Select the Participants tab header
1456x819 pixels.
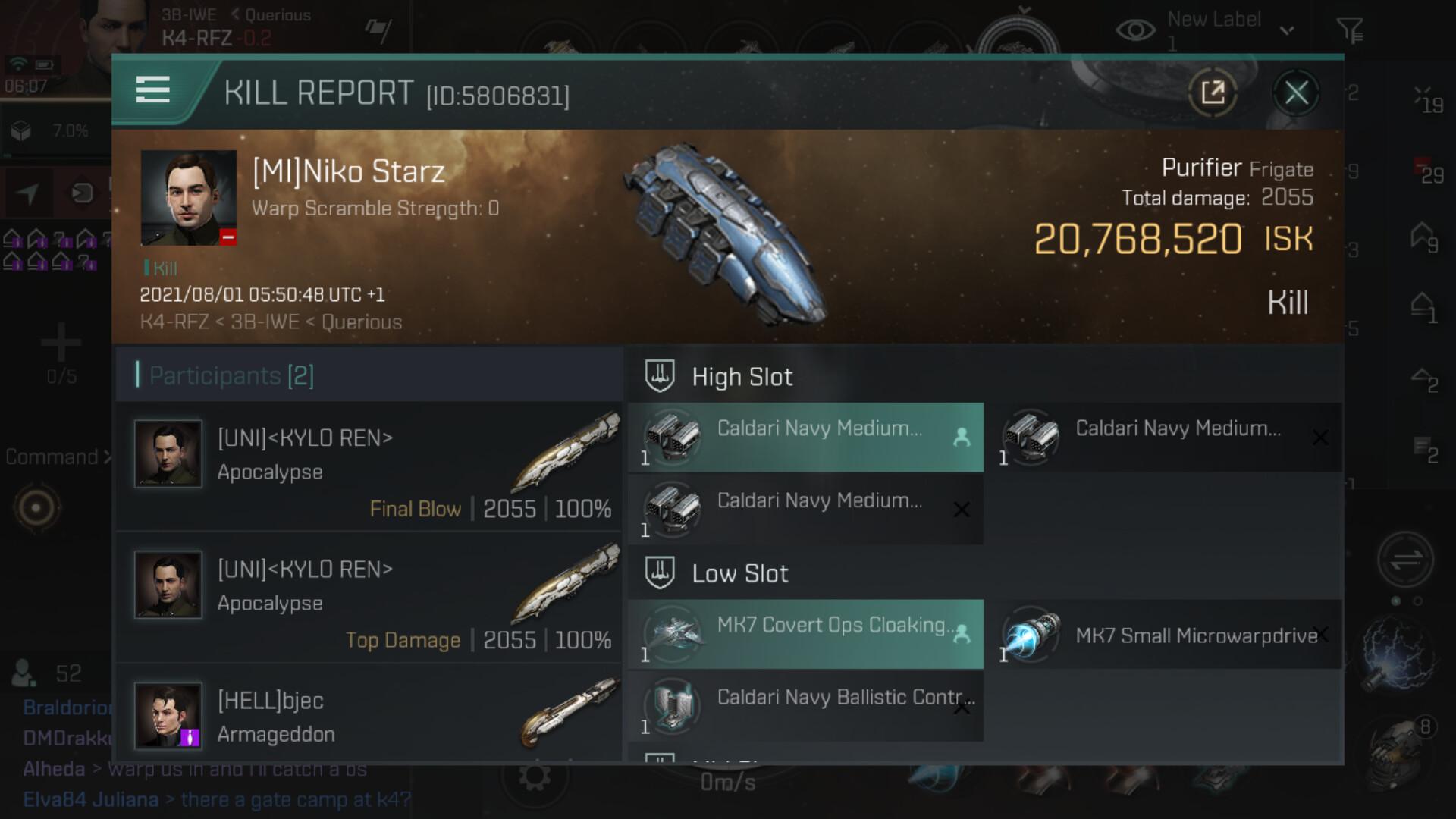[231, 375]
